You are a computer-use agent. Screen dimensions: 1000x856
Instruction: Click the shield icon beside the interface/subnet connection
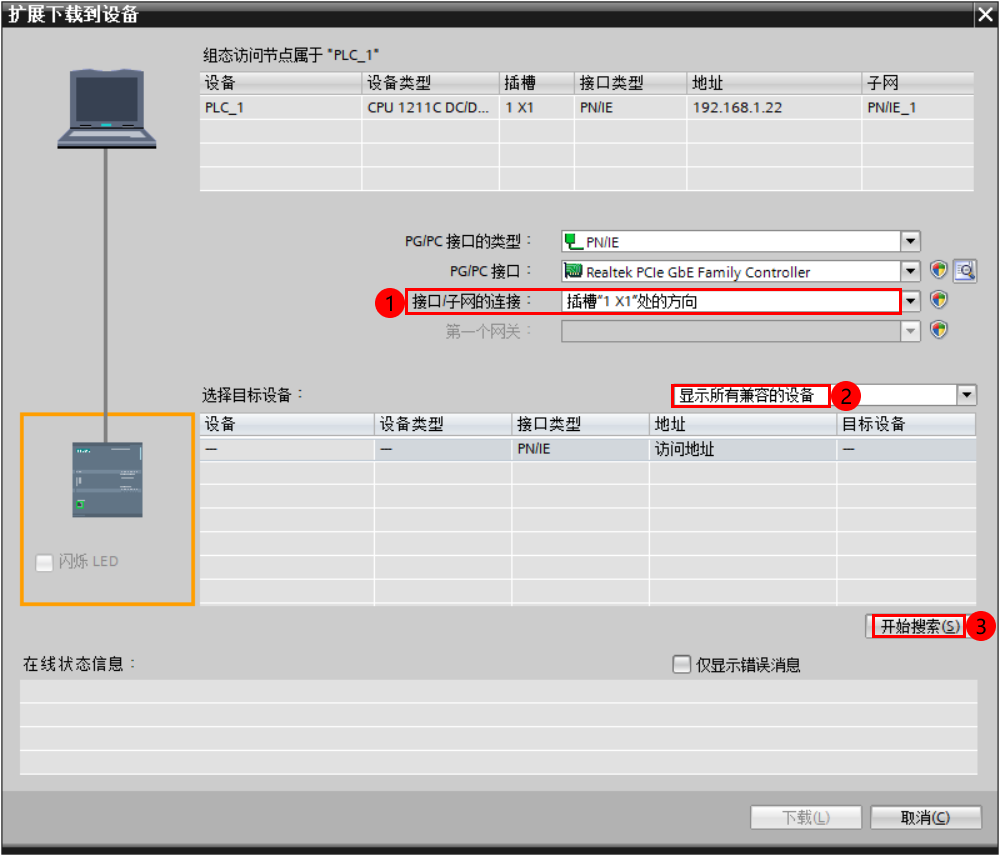pos(938,301)
